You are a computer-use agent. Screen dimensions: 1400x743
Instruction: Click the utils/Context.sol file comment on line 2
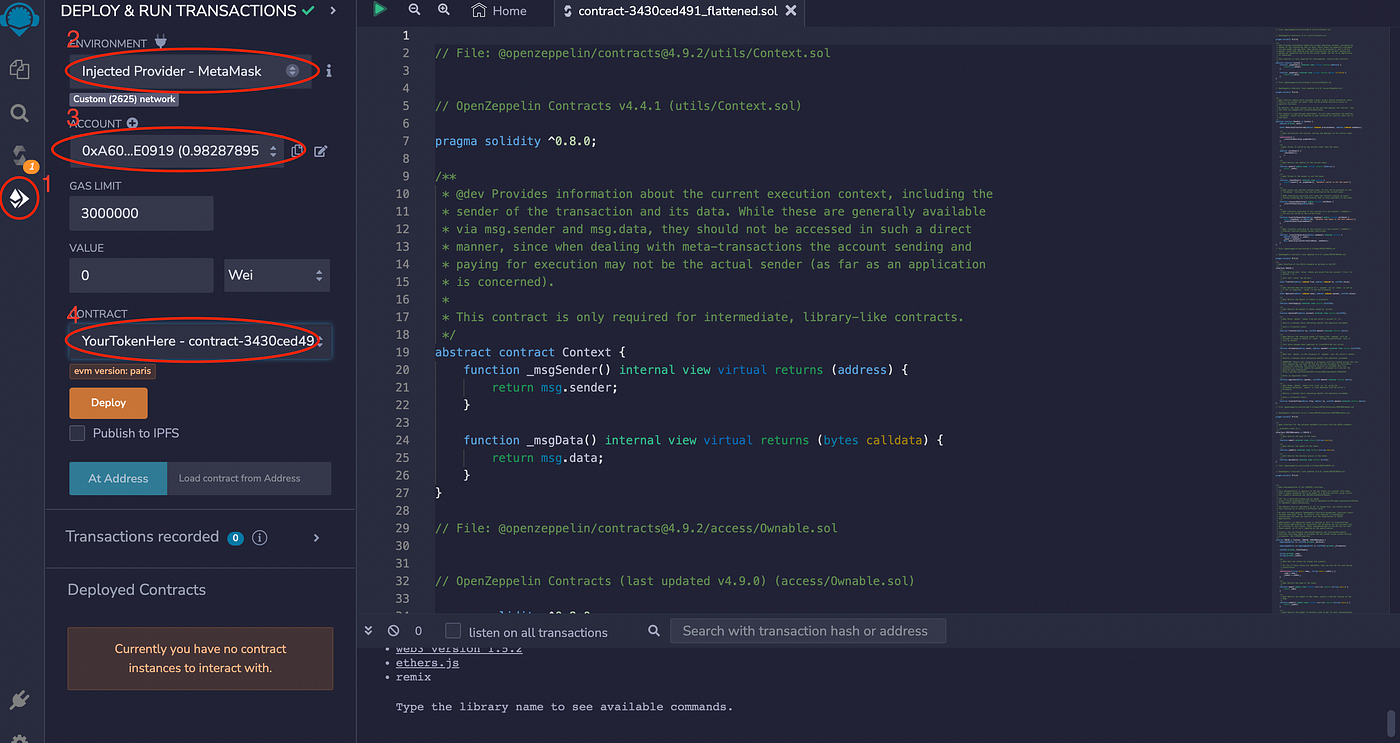(x=632, y=53)
